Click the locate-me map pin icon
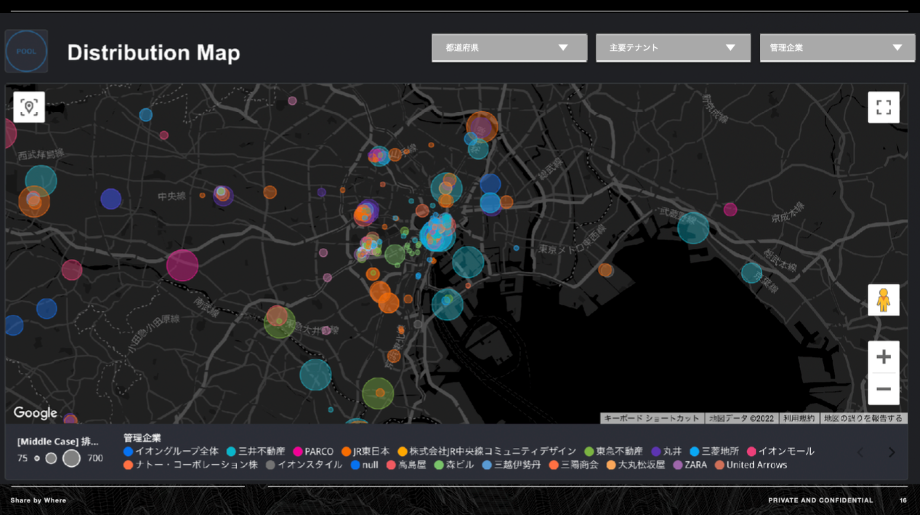Viewport: 920px width, 515px height. tap(29, 107)
